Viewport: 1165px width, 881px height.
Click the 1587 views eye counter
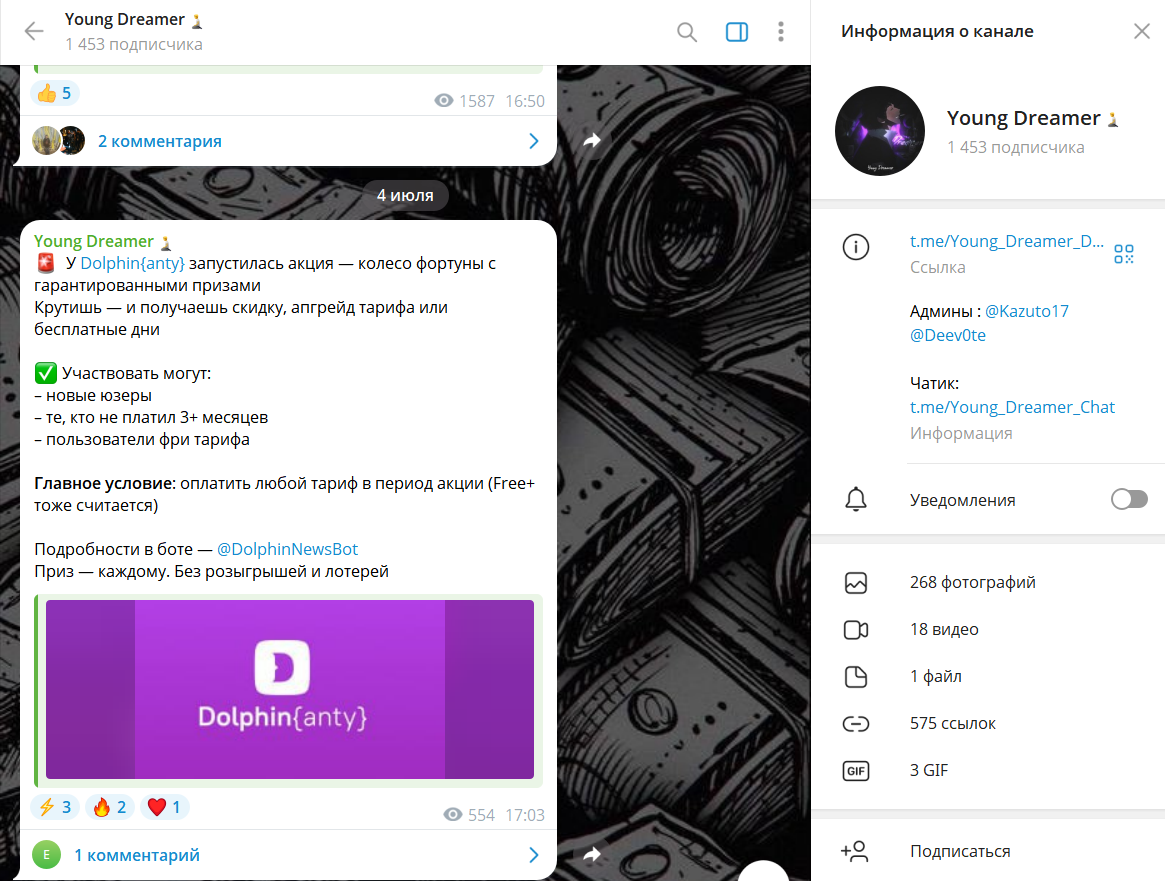click(x=464, y=101)
